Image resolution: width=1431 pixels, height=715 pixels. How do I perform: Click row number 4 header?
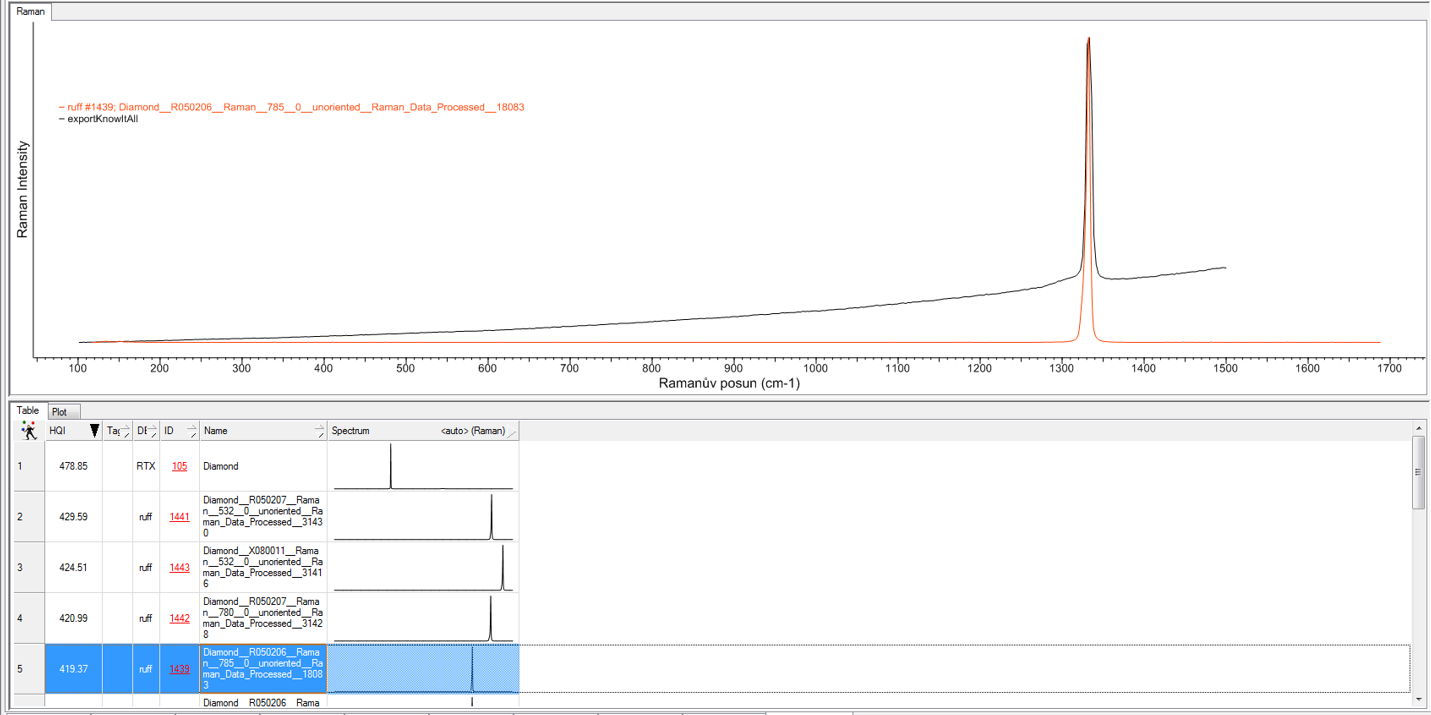coord(29,618)
